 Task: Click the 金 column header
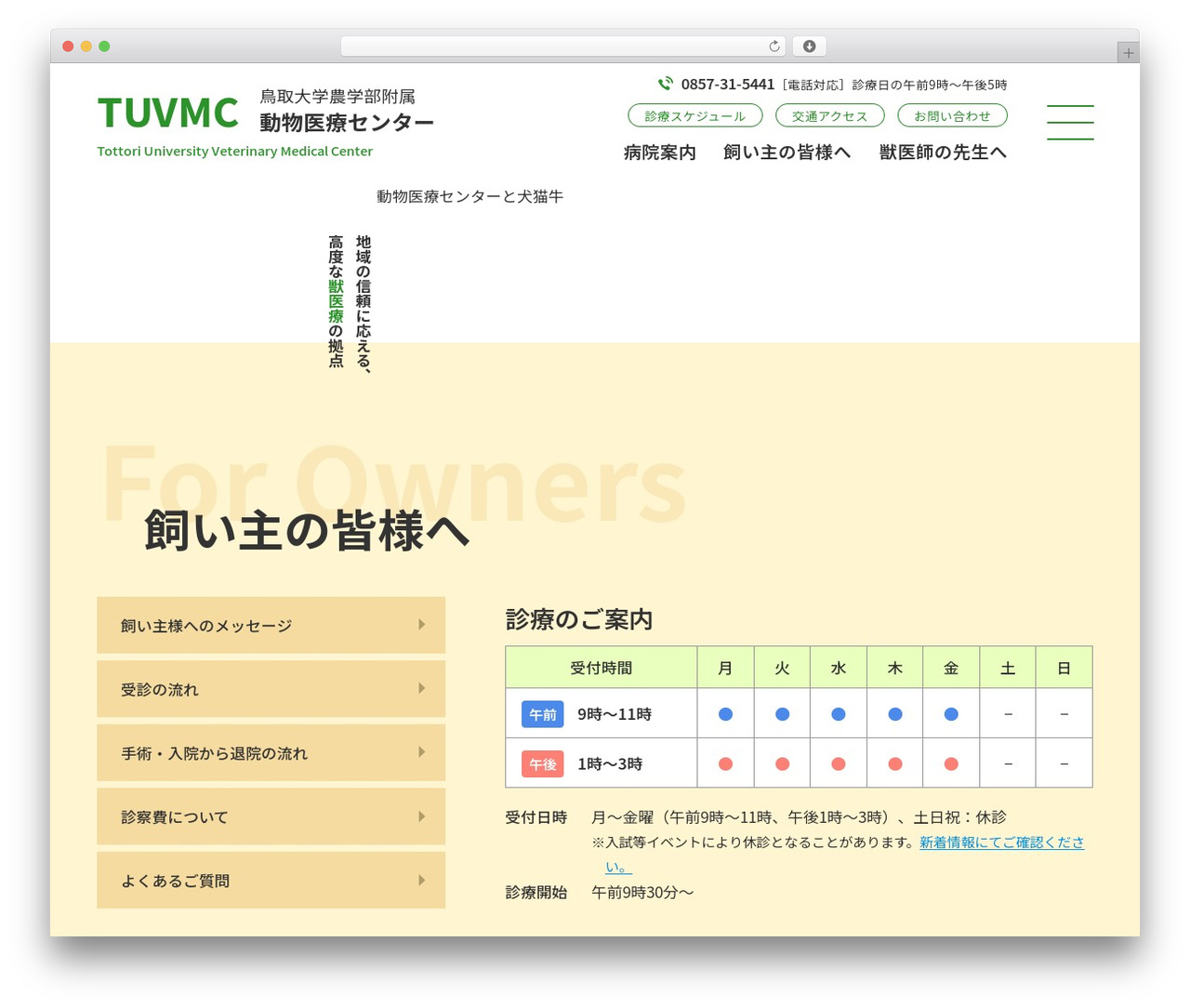[951, 668]
